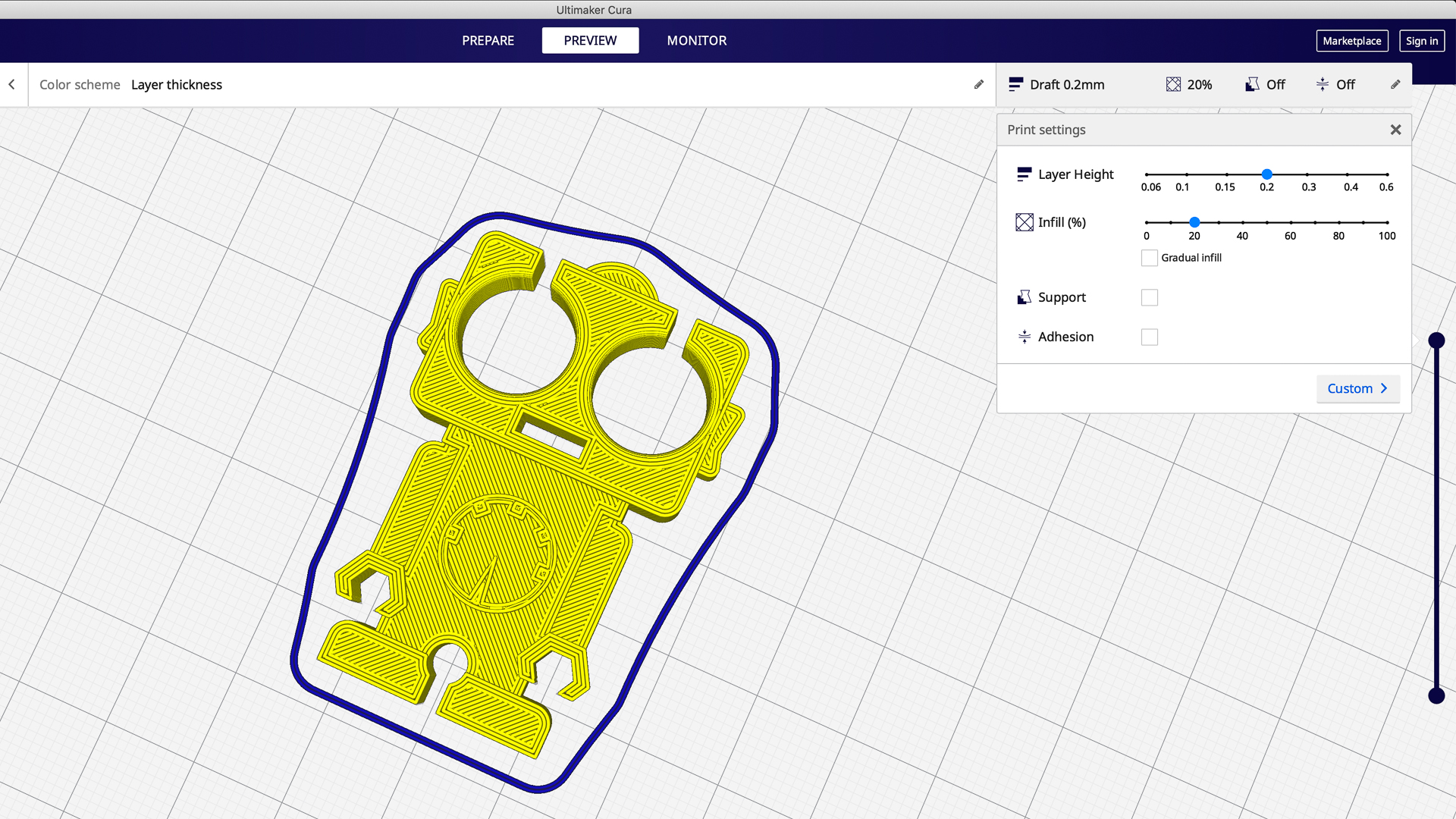Switch to the MONITOR tab

(x=697, y=40)
